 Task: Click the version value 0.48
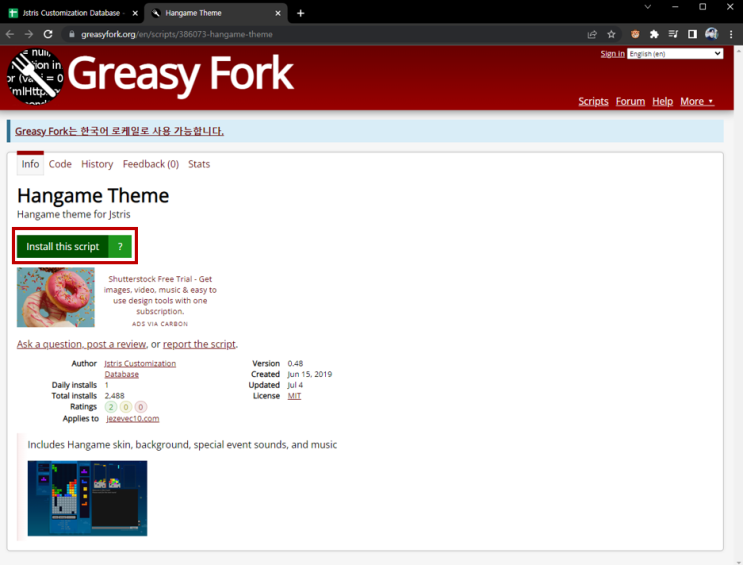click(295, 364)
